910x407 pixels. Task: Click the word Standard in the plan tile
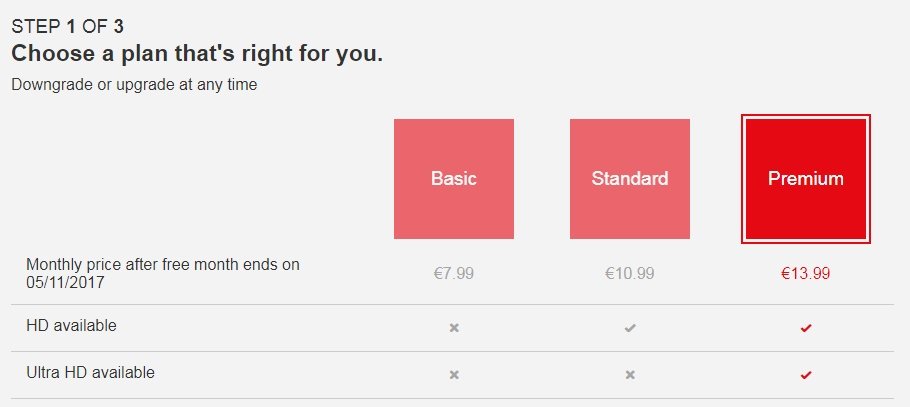click(x=630, y=178)
